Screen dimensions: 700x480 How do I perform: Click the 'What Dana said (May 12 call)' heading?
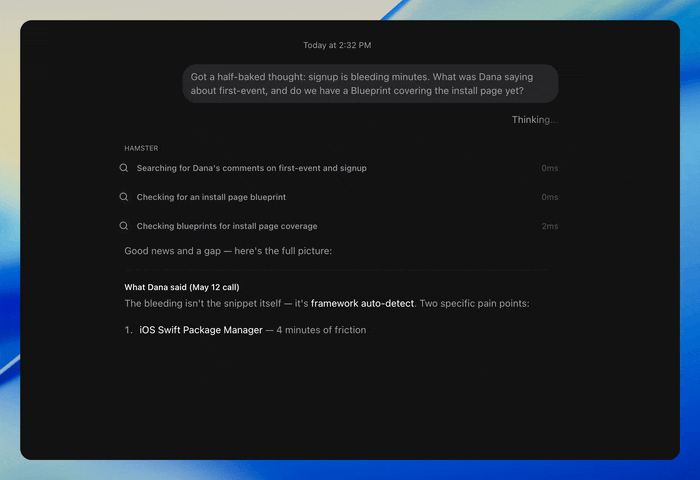point(182,287)
